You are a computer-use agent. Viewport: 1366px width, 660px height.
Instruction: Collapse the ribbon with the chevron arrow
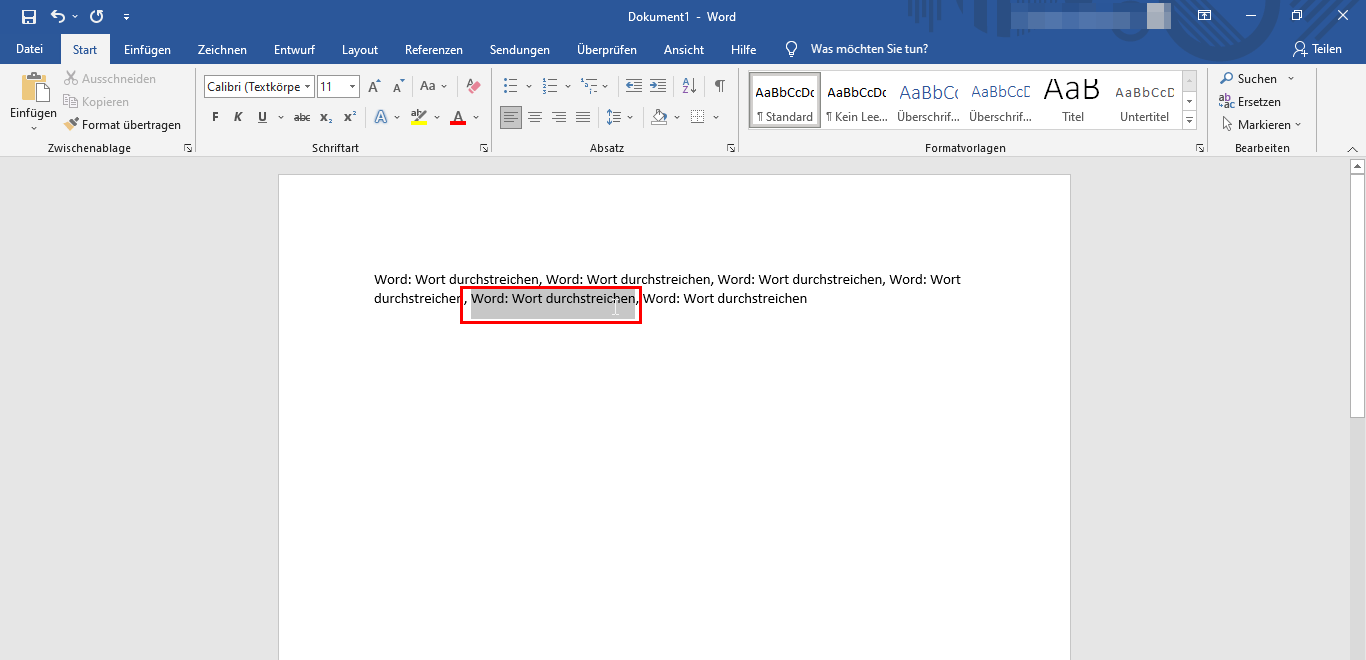coord(1354,148)
